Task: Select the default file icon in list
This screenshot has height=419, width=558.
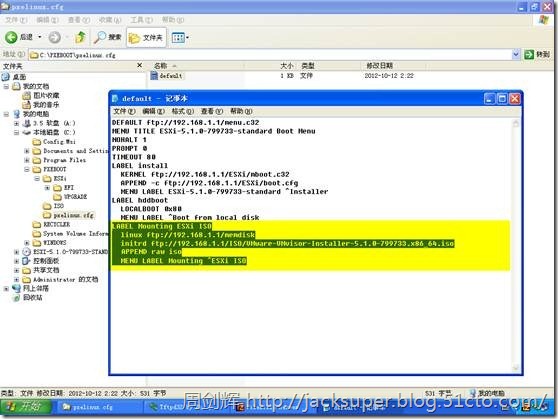Action: click(x=154, y=75)
